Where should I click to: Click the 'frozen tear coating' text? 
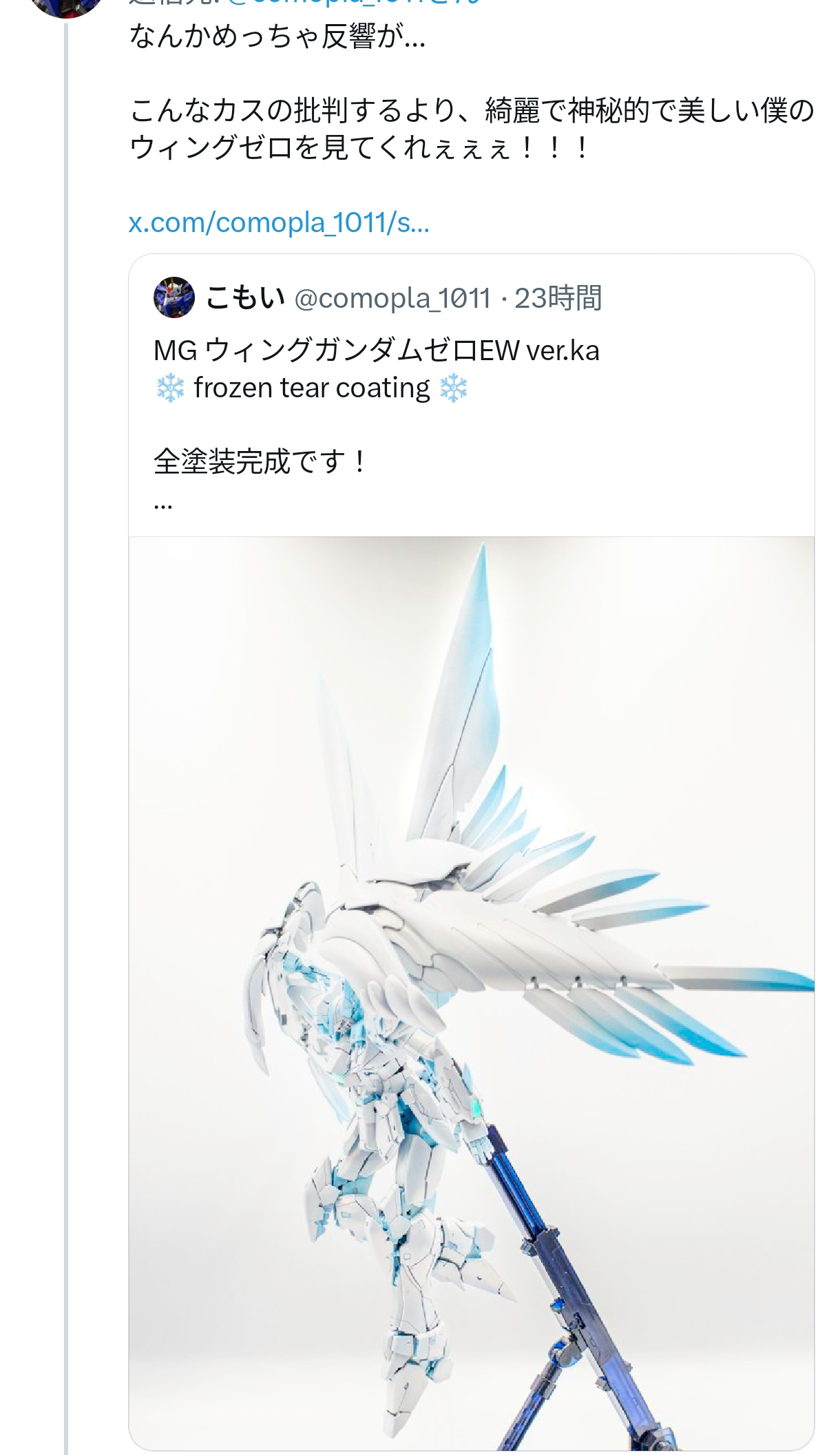[312, 388]
